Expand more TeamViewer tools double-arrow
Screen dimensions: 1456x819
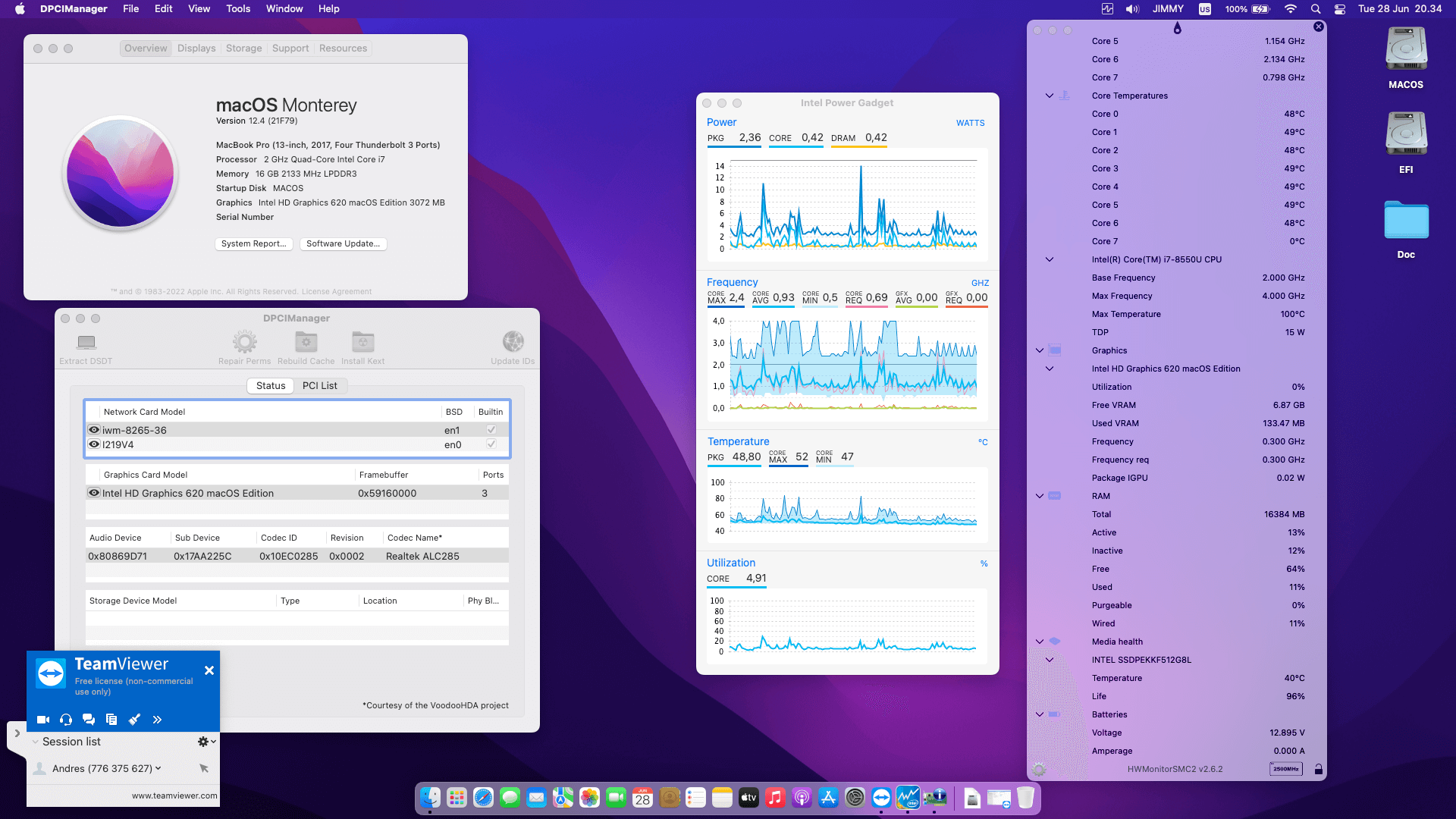click(x=157, y=720)
